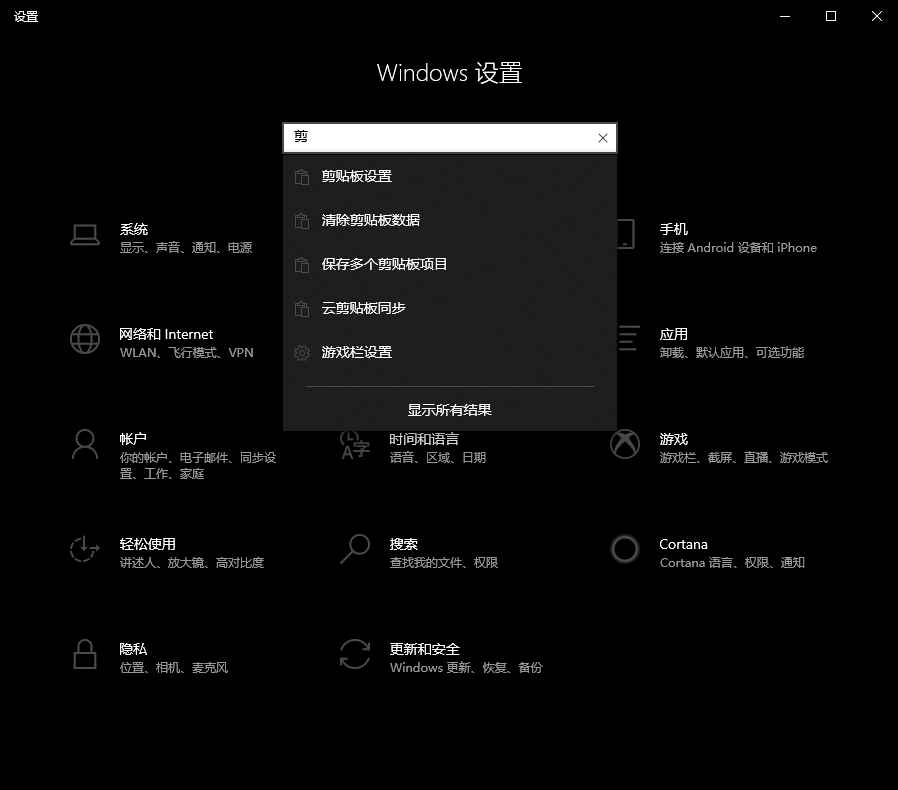Click the 时间和语言 language icon

pos(355,446)
